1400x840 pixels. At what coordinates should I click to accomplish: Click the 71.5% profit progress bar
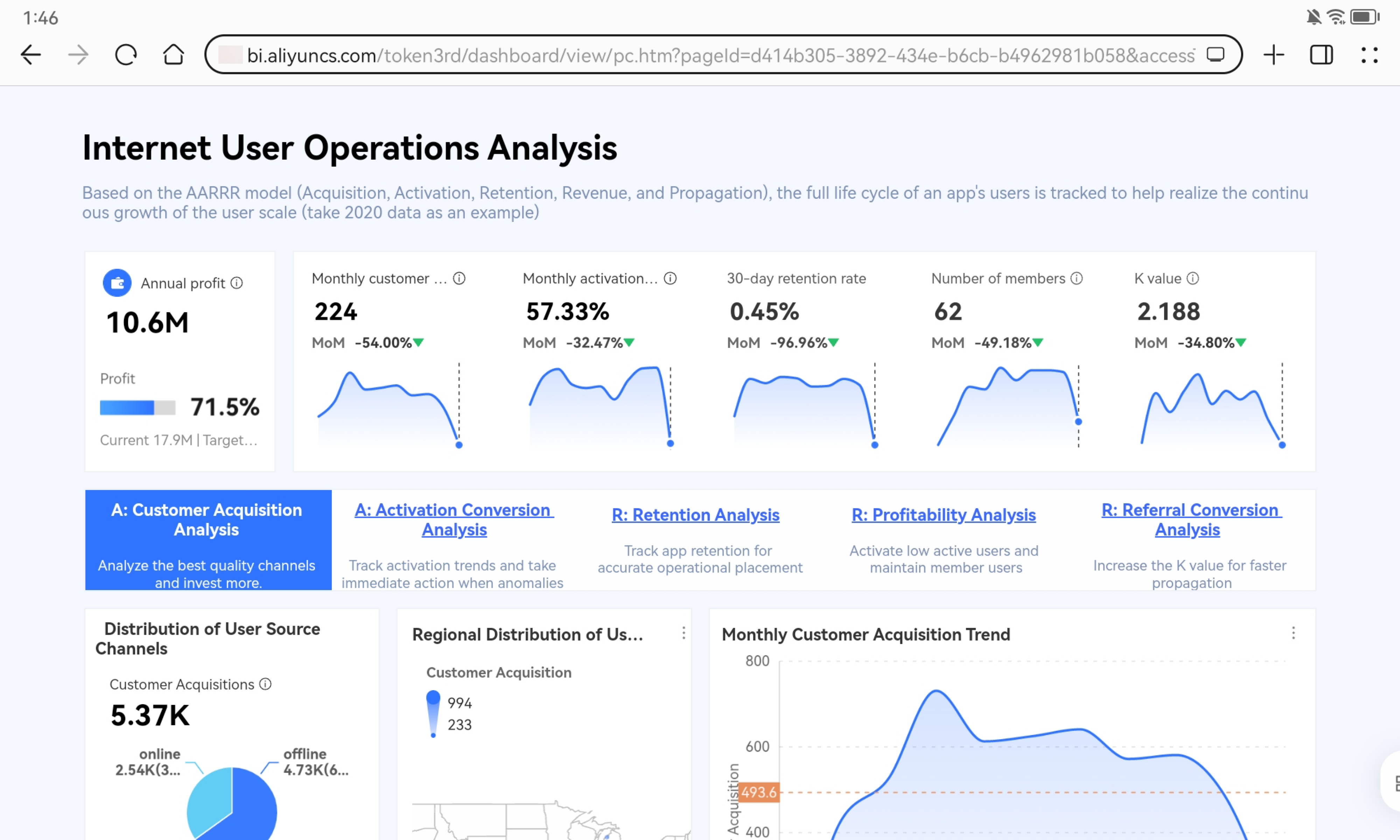pyautogui.click(x=138, y=407)
